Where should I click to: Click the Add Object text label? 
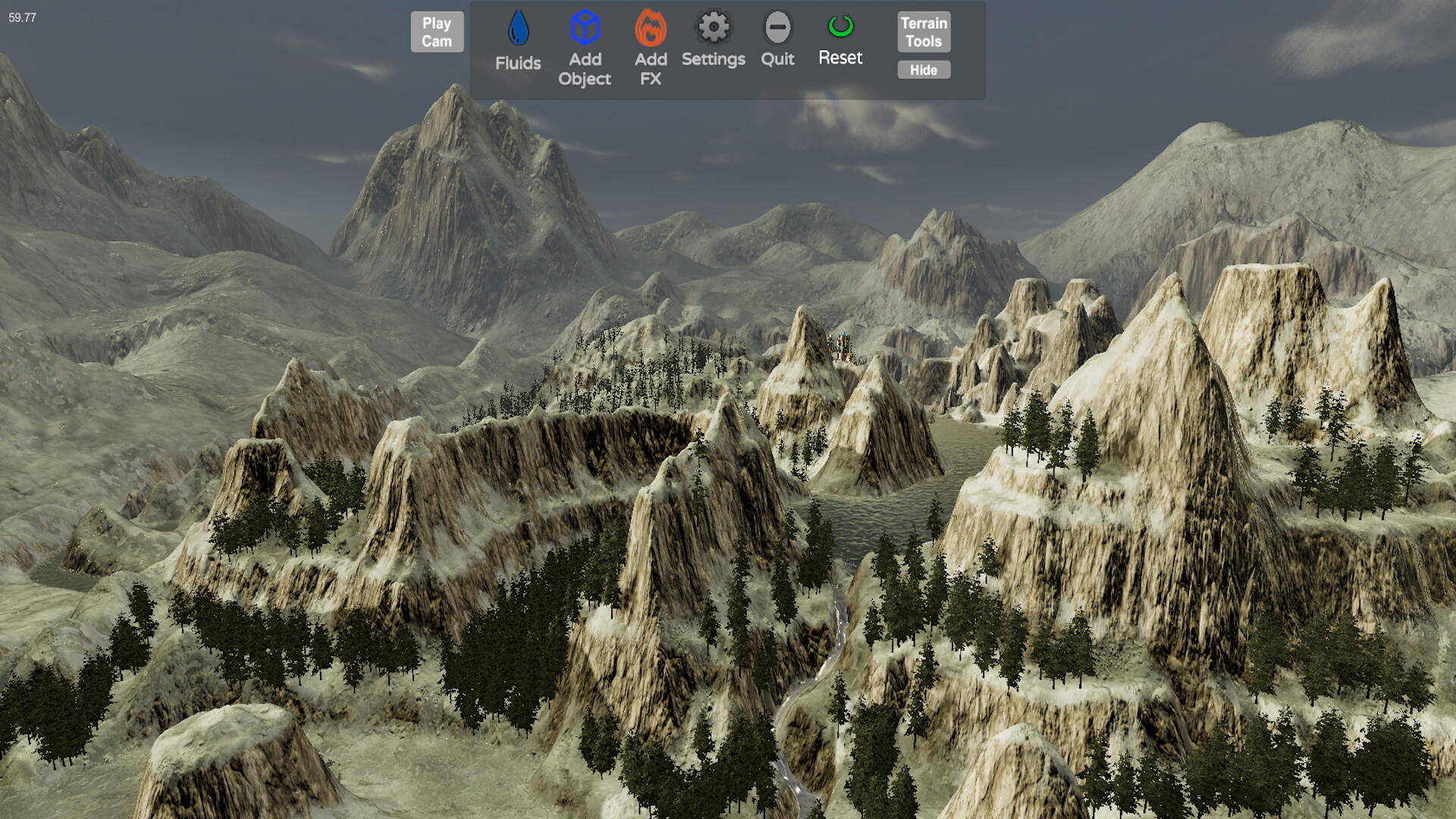tap(585, 68)
